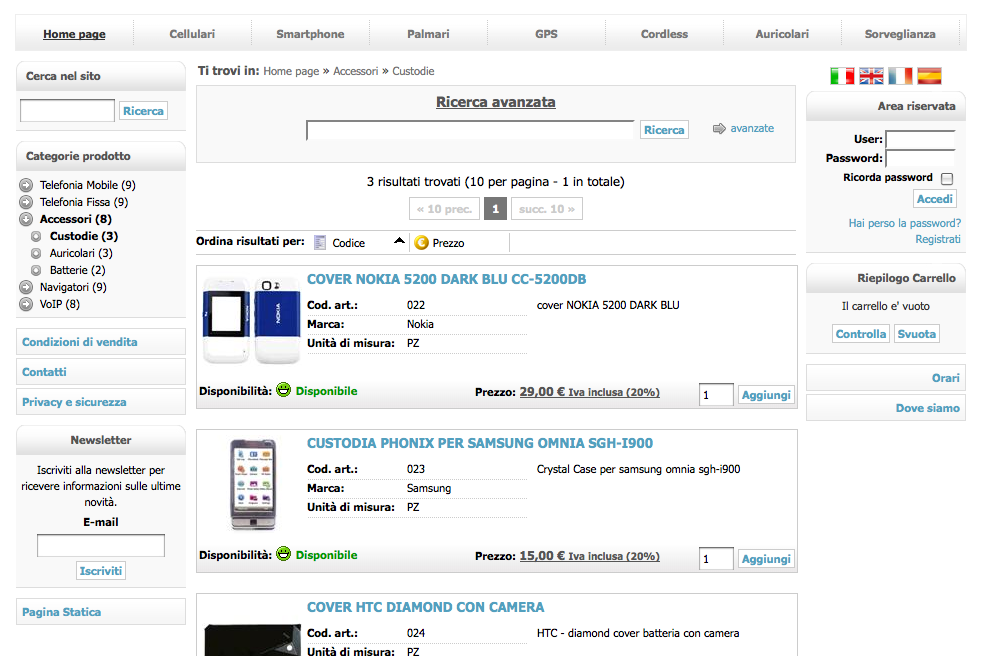
Task: Expand Navigatori category bullet
Action: 26,287
